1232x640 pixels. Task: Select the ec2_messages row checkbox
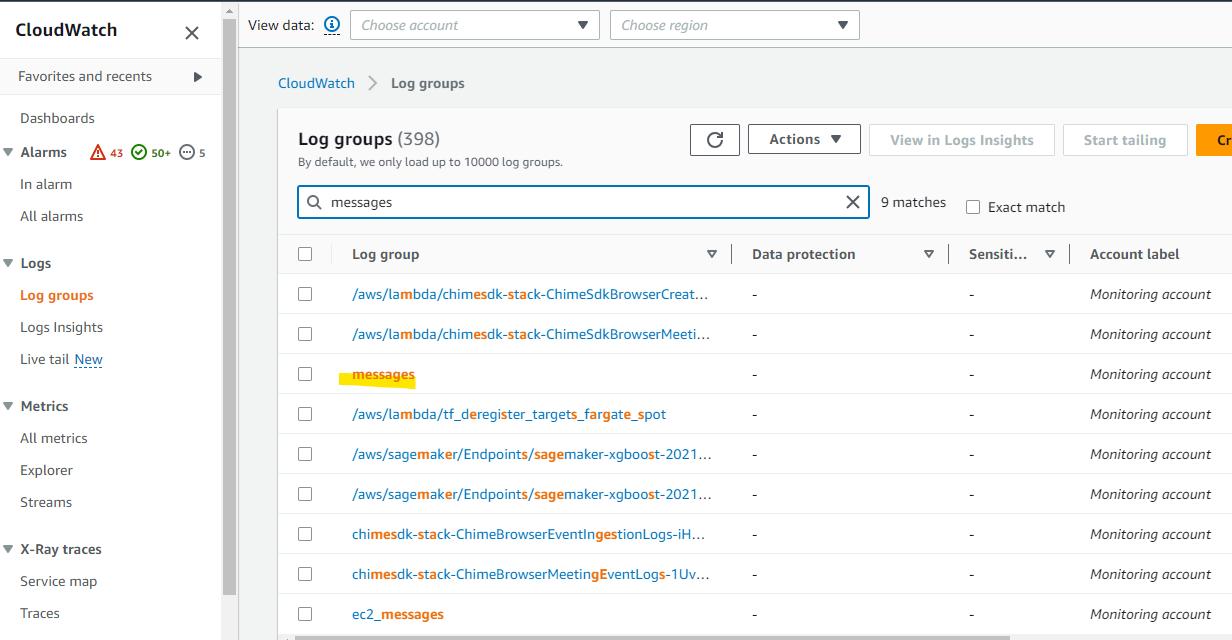coord(305,614)
